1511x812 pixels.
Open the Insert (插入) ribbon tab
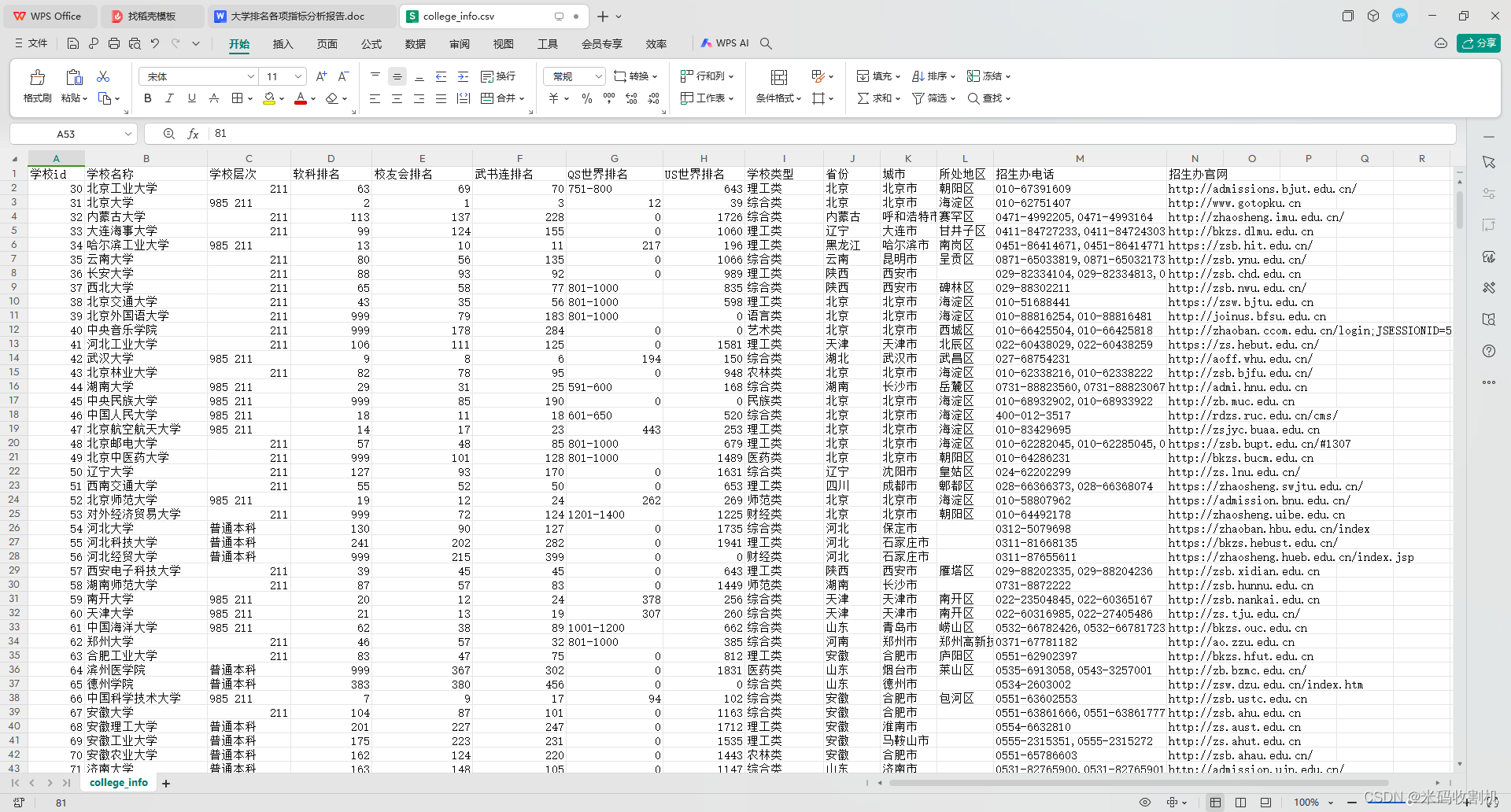[x=283, y=44]
